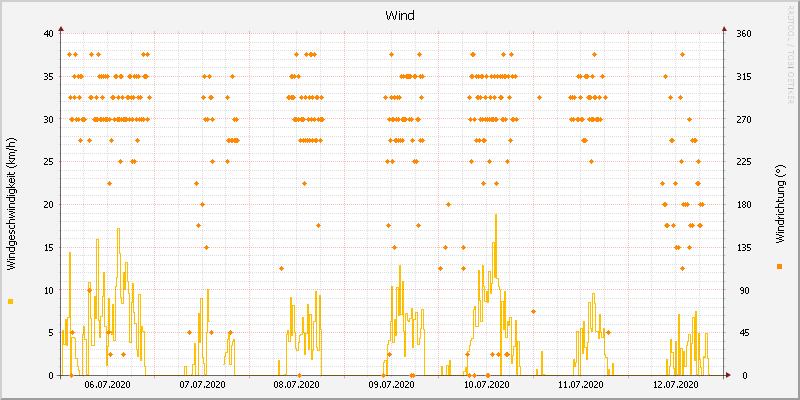
Task: Click the Windrichtung (°) axis label
Action: coord(779,204)
